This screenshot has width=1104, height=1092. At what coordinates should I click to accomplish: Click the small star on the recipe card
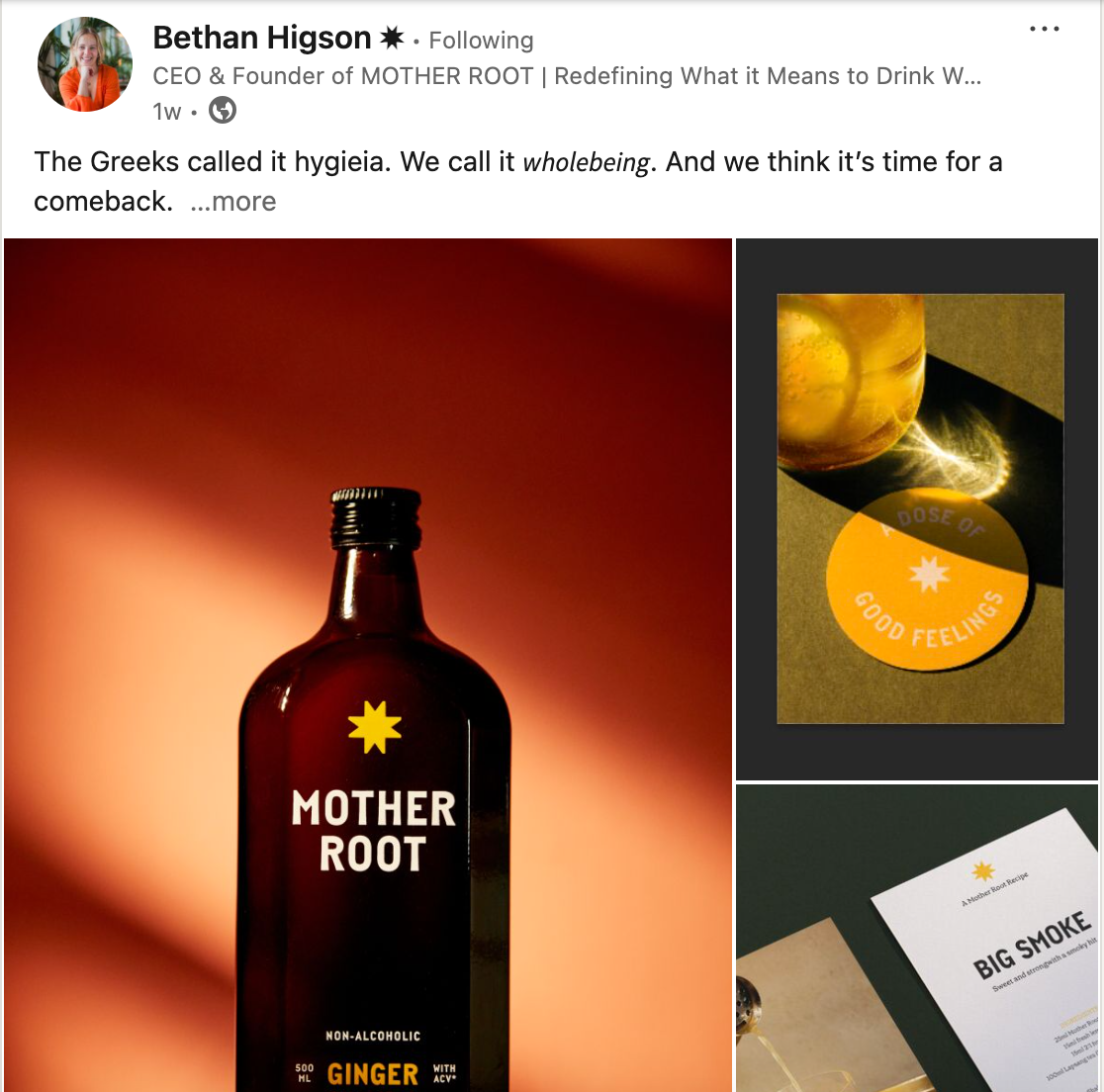tap(983, 870)
